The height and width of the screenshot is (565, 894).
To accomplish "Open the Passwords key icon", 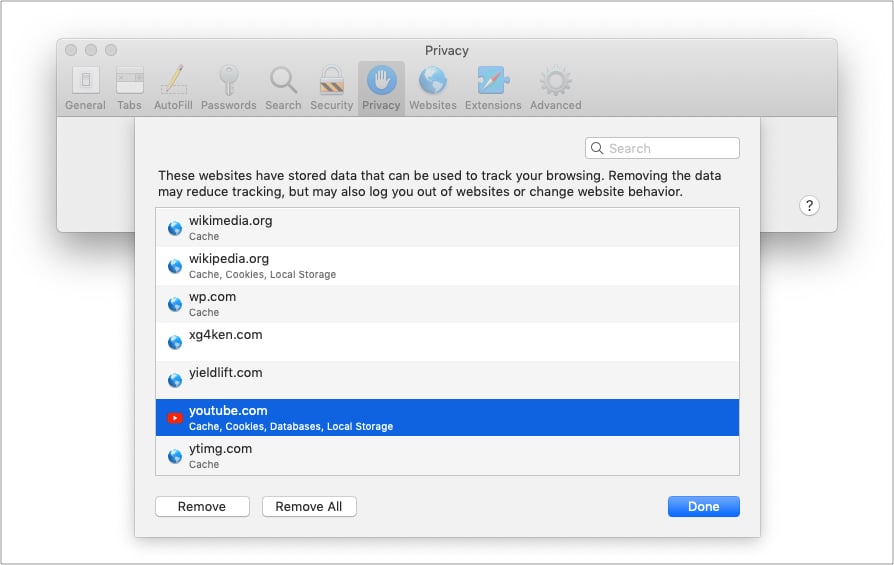I will [229, 80].
